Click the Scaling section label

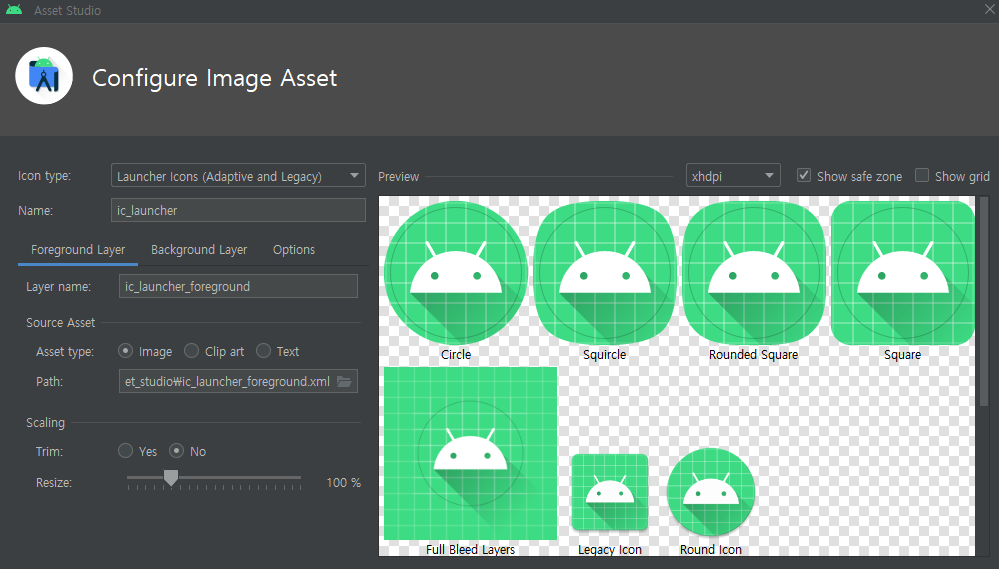click(45, 422)
